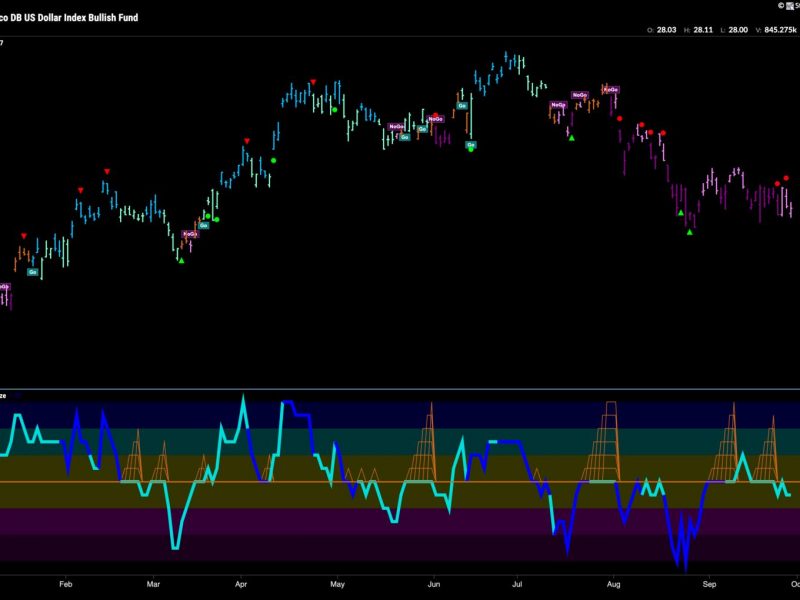Click the May label on the time axis

pos(337,584)
